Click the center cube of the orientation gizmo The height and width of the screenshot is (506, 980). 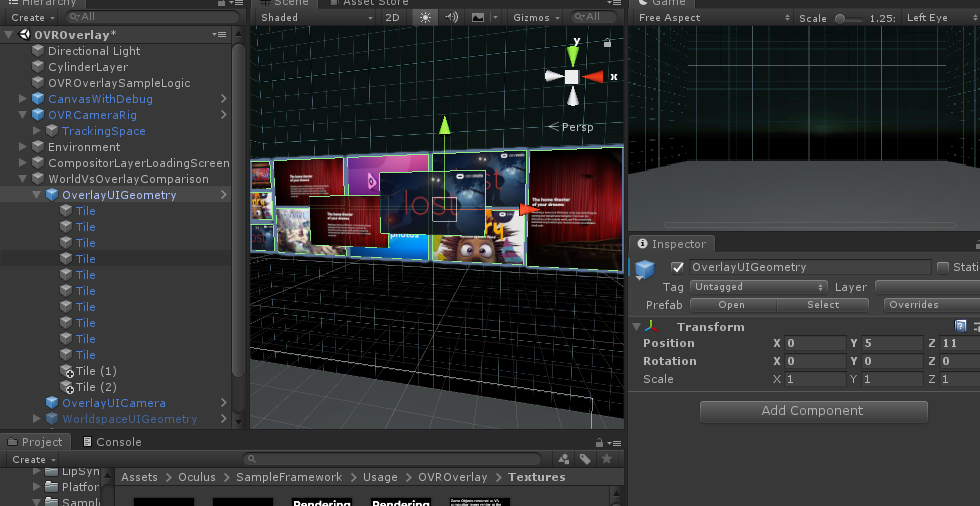572,77
